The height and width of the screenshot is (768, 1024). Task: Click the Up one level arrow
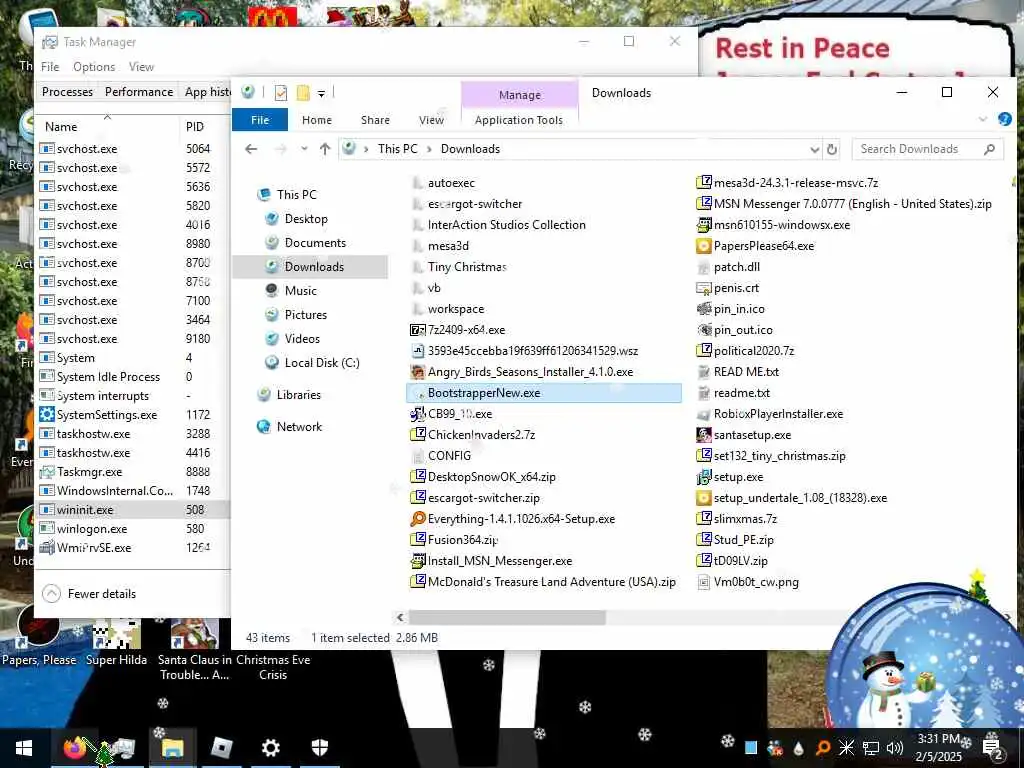coord(325,149)
